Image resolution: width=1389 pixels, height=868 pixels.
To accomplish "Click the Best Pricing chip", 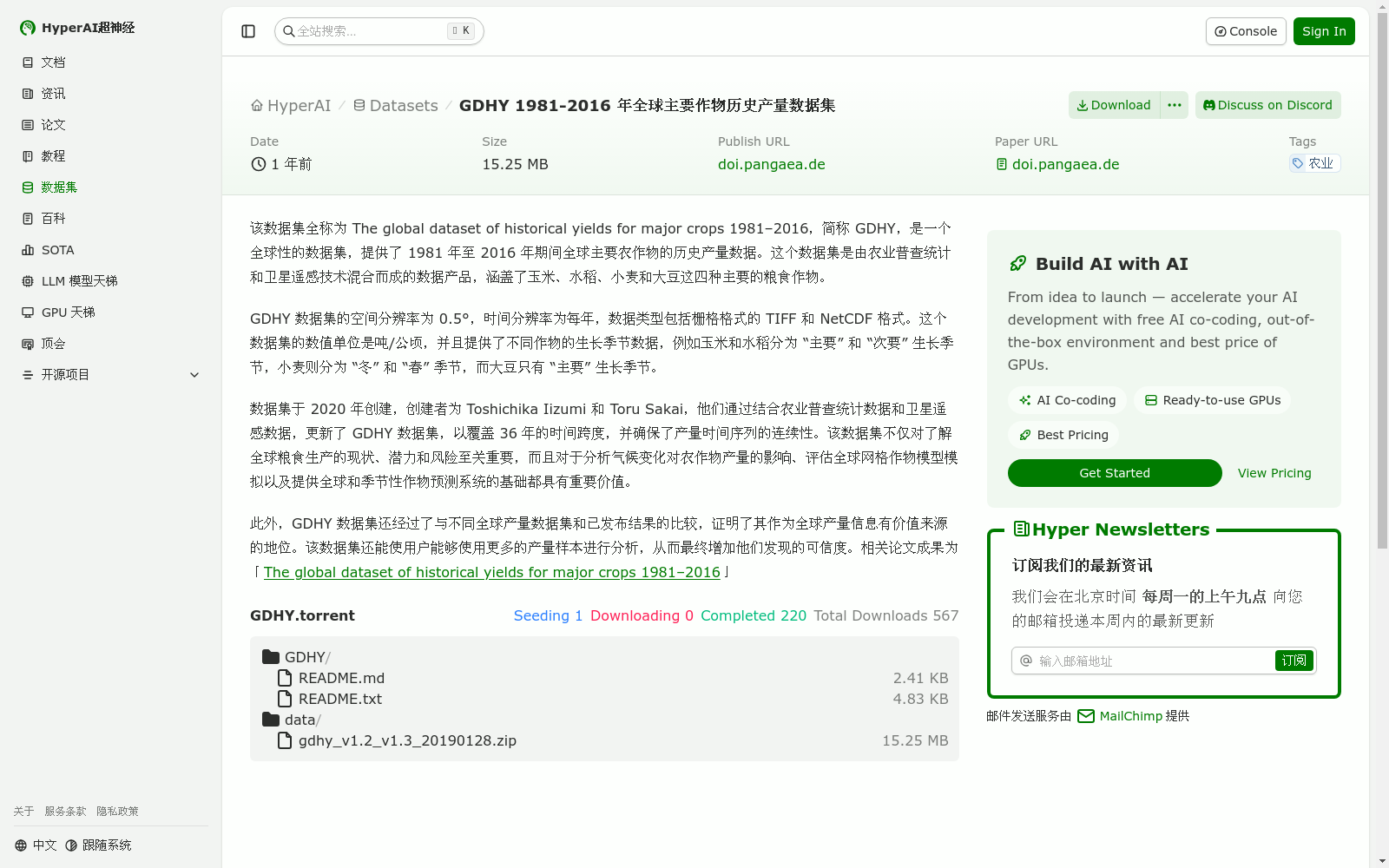I will click(1063, 435).
